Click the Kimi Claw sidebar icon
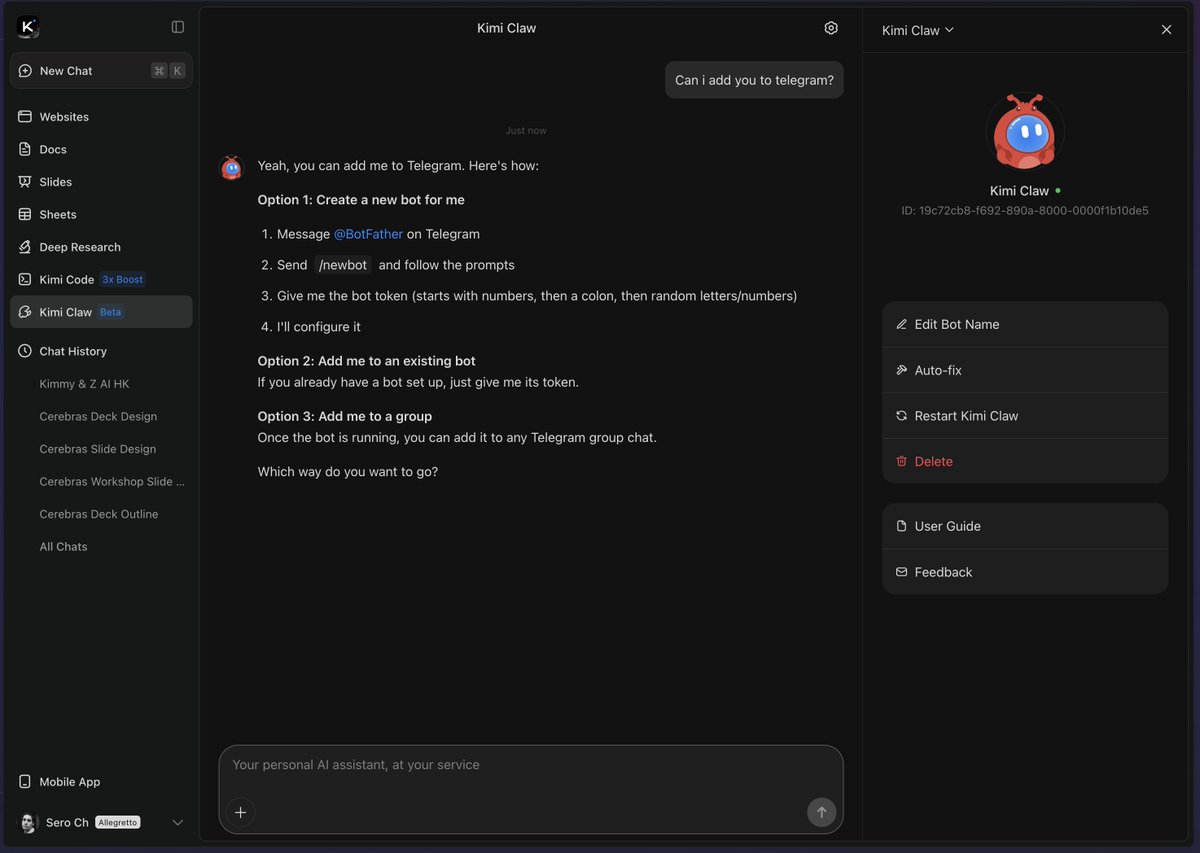The height and width of the screenshot is (853, 1200). (x=25, y=312)
